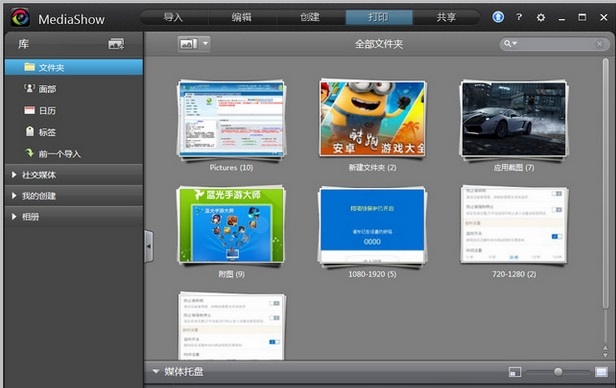Image resolution: width=616 pixels, height=388 pixels.
Task: Open the 应用截图 (7) folder thumbnail
Action: pos(514,119)
